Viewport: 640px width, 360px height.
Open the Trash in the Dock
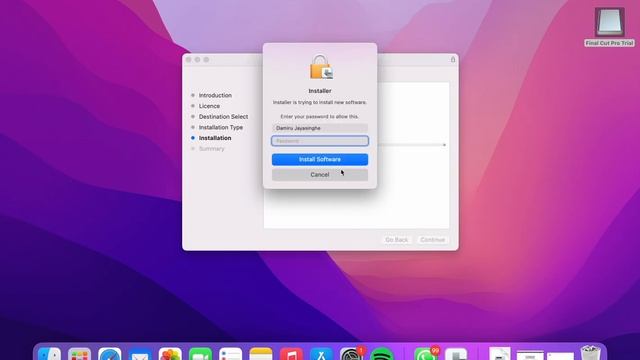(x=591, y=353)
